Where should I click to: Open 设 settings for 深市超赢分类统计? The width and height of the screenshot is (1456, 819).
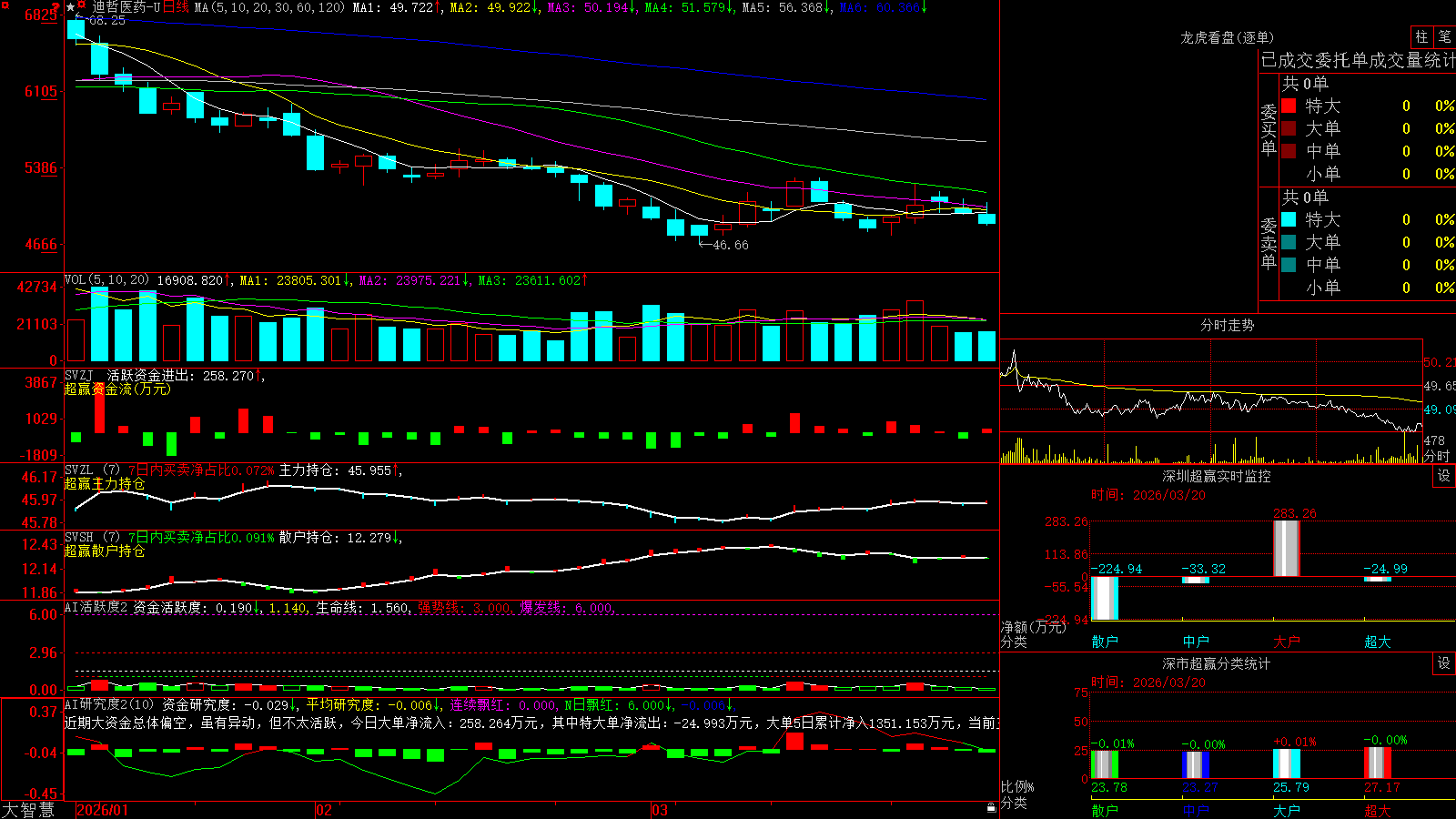(1444, 663)
